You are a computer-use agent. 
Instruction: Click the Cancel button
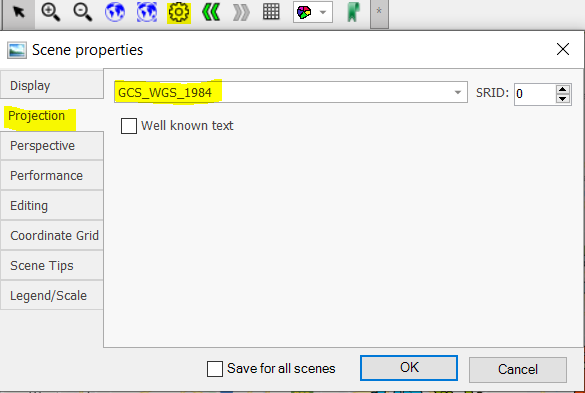[518, 369]
